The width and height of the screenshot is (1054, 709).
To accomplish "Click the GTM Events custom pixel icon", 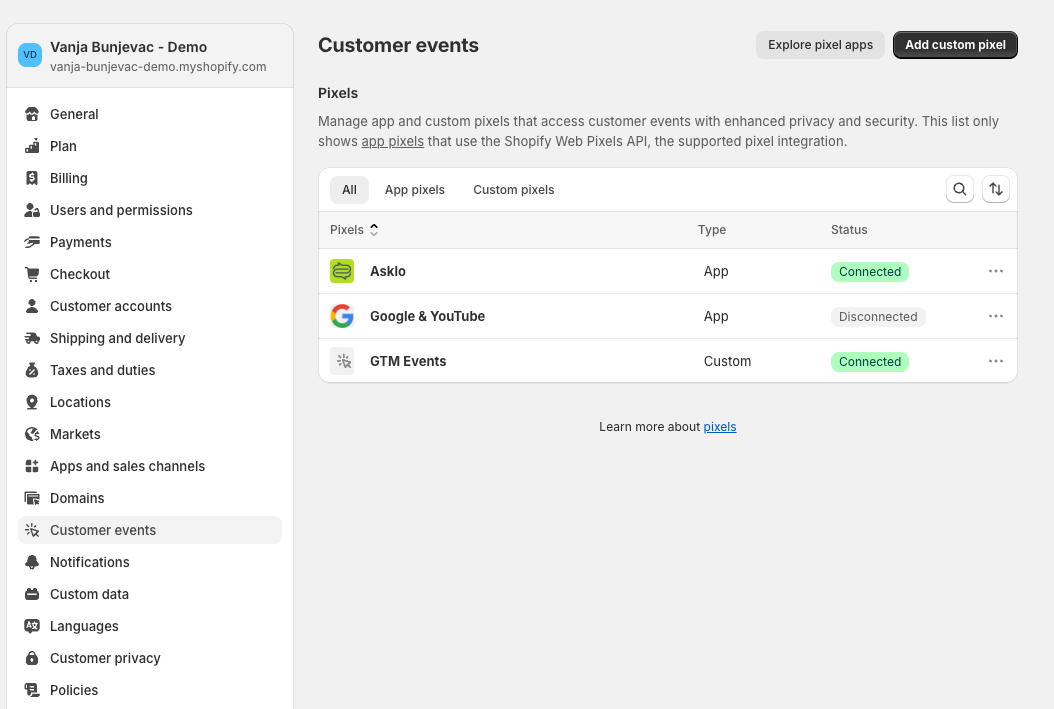I will click(342, 361).
